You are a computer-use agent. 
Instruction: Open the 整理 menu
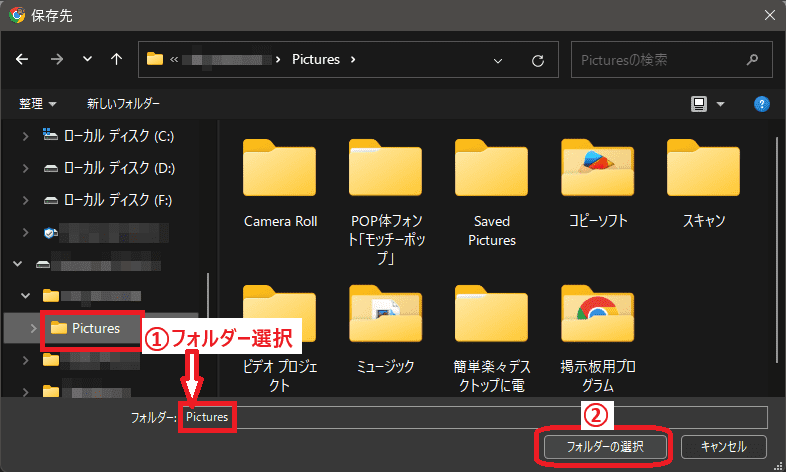click(x=38, y=104)
